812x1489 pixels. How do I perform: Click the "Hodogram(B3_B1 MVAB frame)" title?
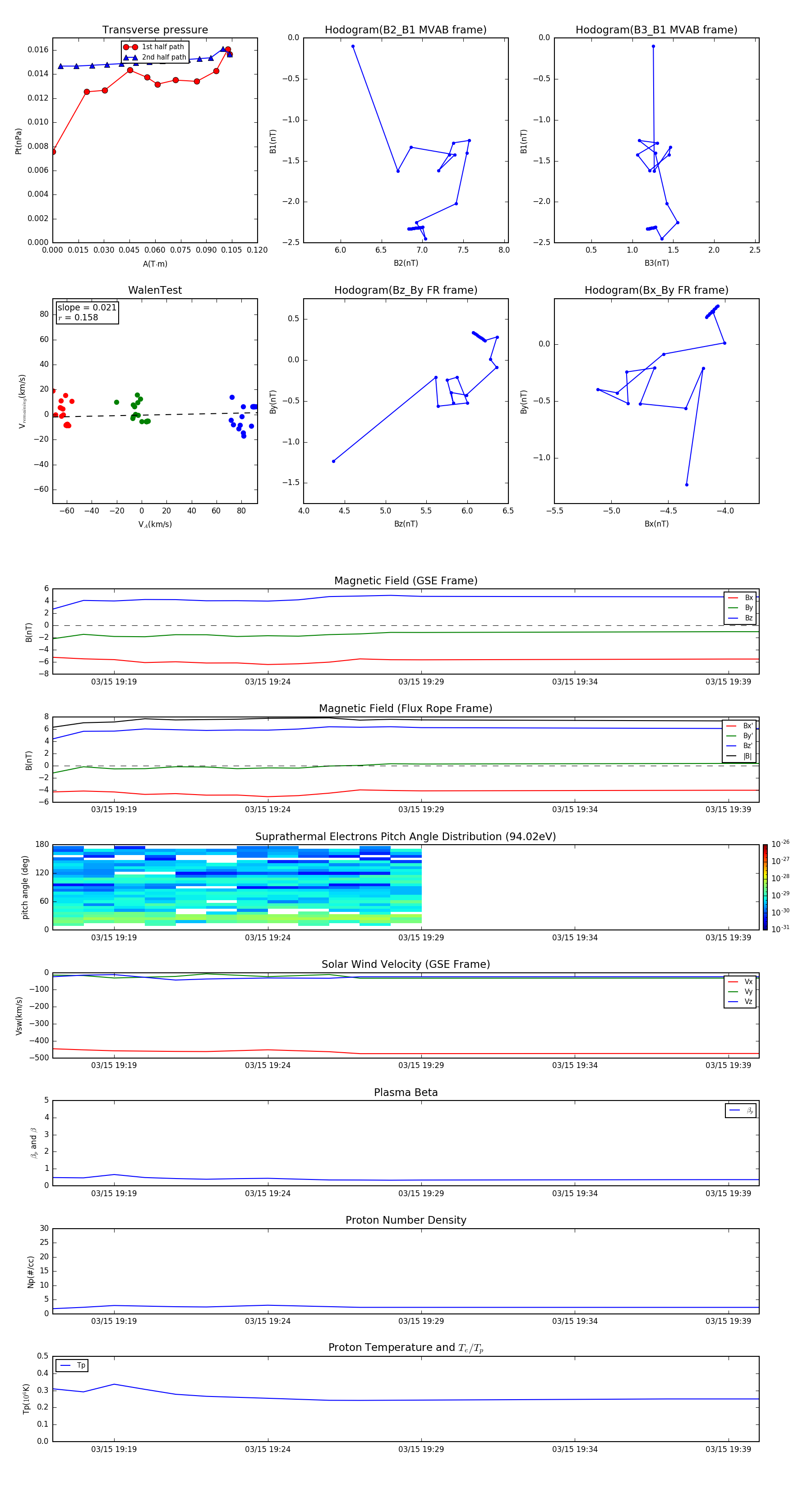656,30
